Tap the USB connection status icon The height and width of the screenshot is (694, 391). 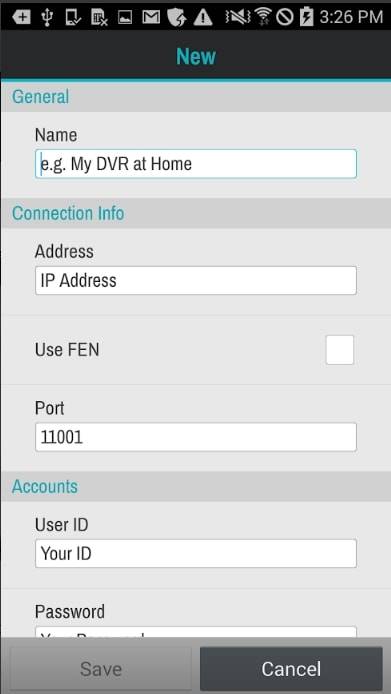pyautogui.click(x=46, y=17)
